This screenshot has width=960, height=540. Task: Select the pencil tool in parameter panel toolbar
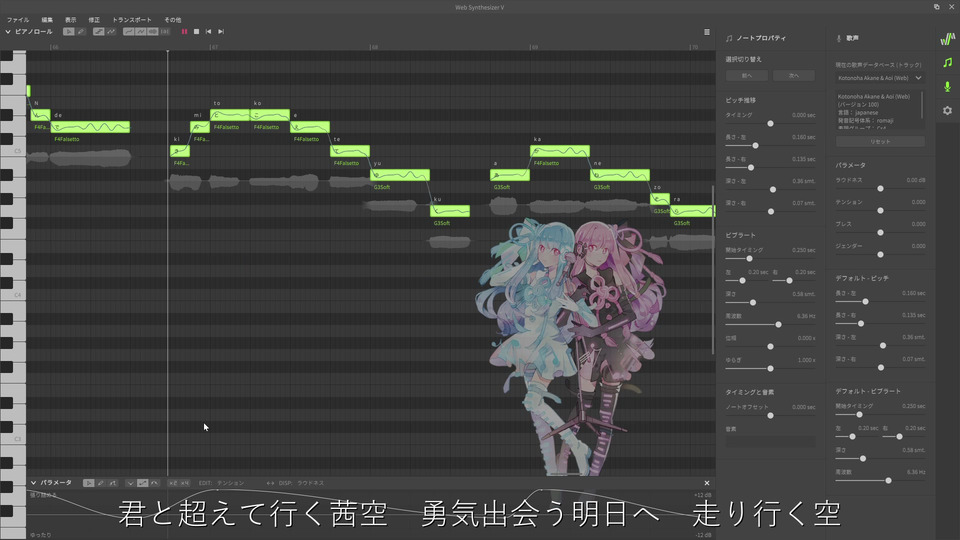pos(101,483)
